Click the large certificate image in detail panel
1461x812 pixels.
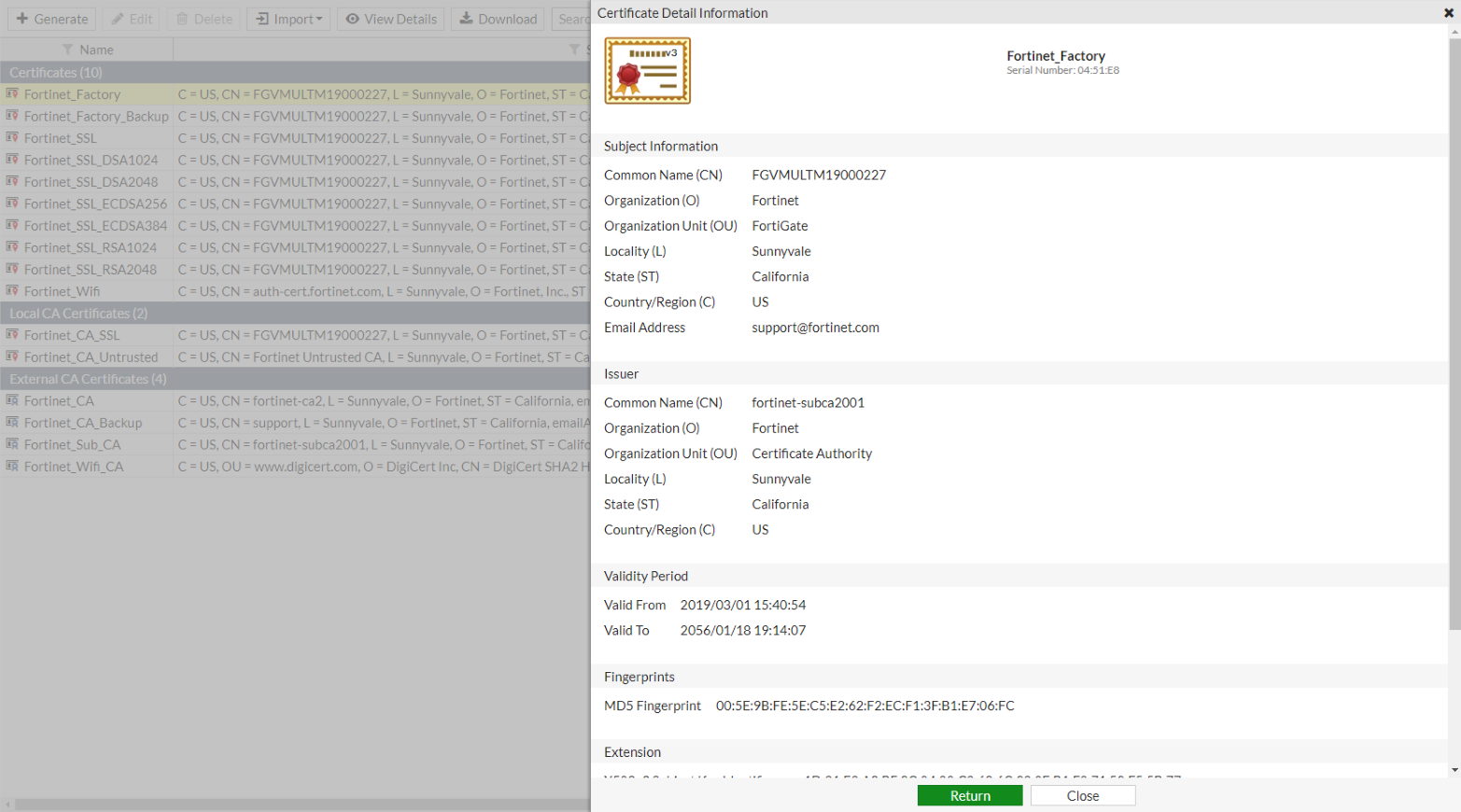tap(647, 71)
